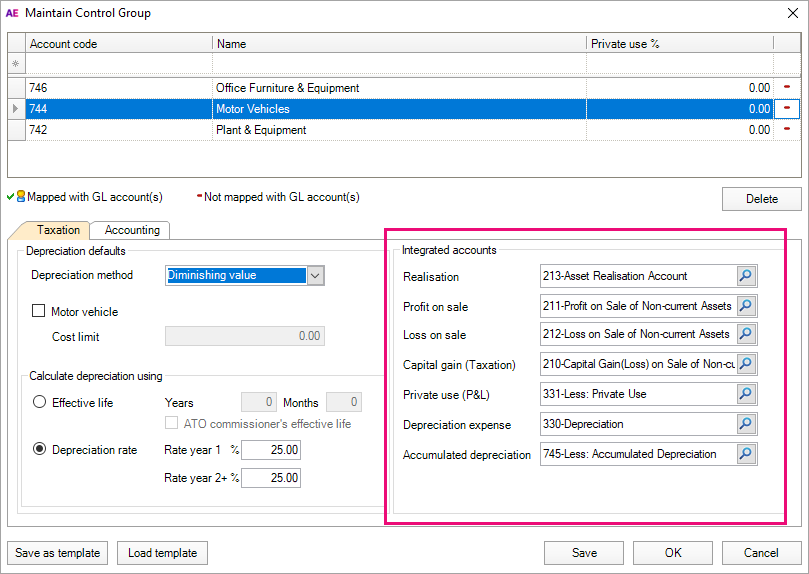Open lookup for Private use (P&L)
Image resolution: width=809 pixels, height=574 pixels.
[746, 394]
